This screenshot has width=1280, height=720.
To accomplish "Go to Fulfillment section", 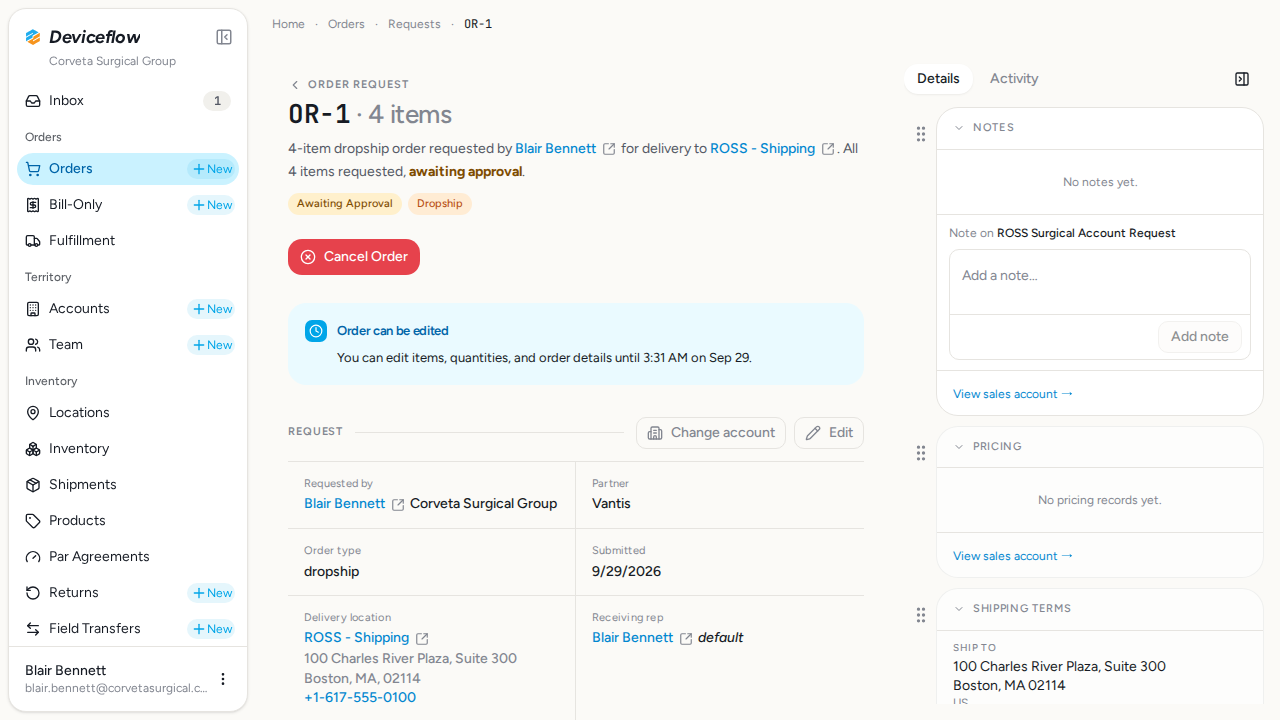I will (128, 241).
